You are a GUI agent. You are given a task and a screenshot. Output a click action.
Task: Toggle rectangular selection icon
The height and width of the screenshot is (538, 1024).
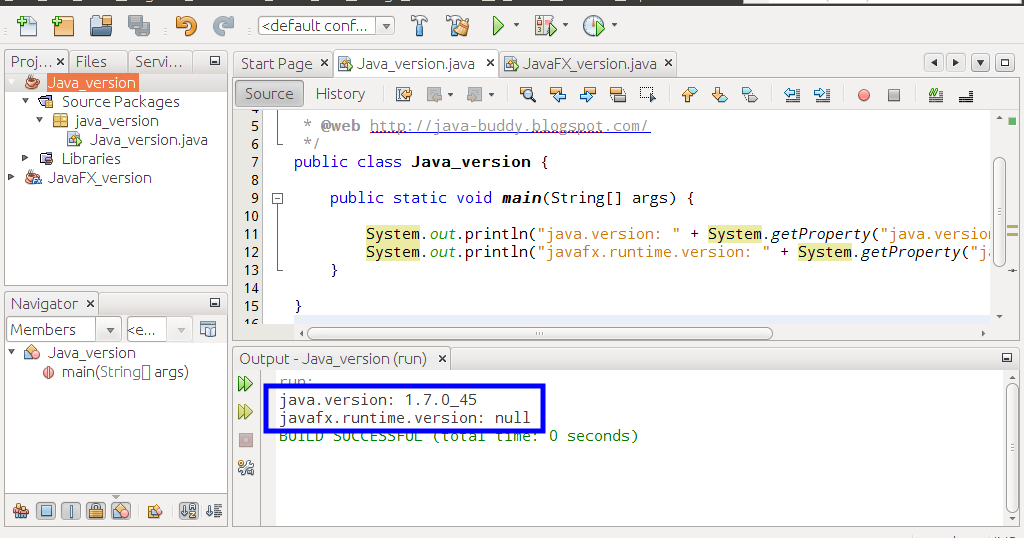(648, 95)
